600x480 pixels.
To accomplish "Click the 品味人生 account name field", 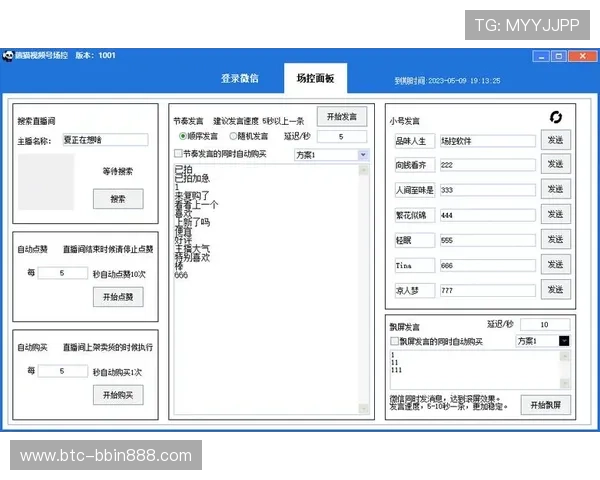I will [x=415, y=141].
